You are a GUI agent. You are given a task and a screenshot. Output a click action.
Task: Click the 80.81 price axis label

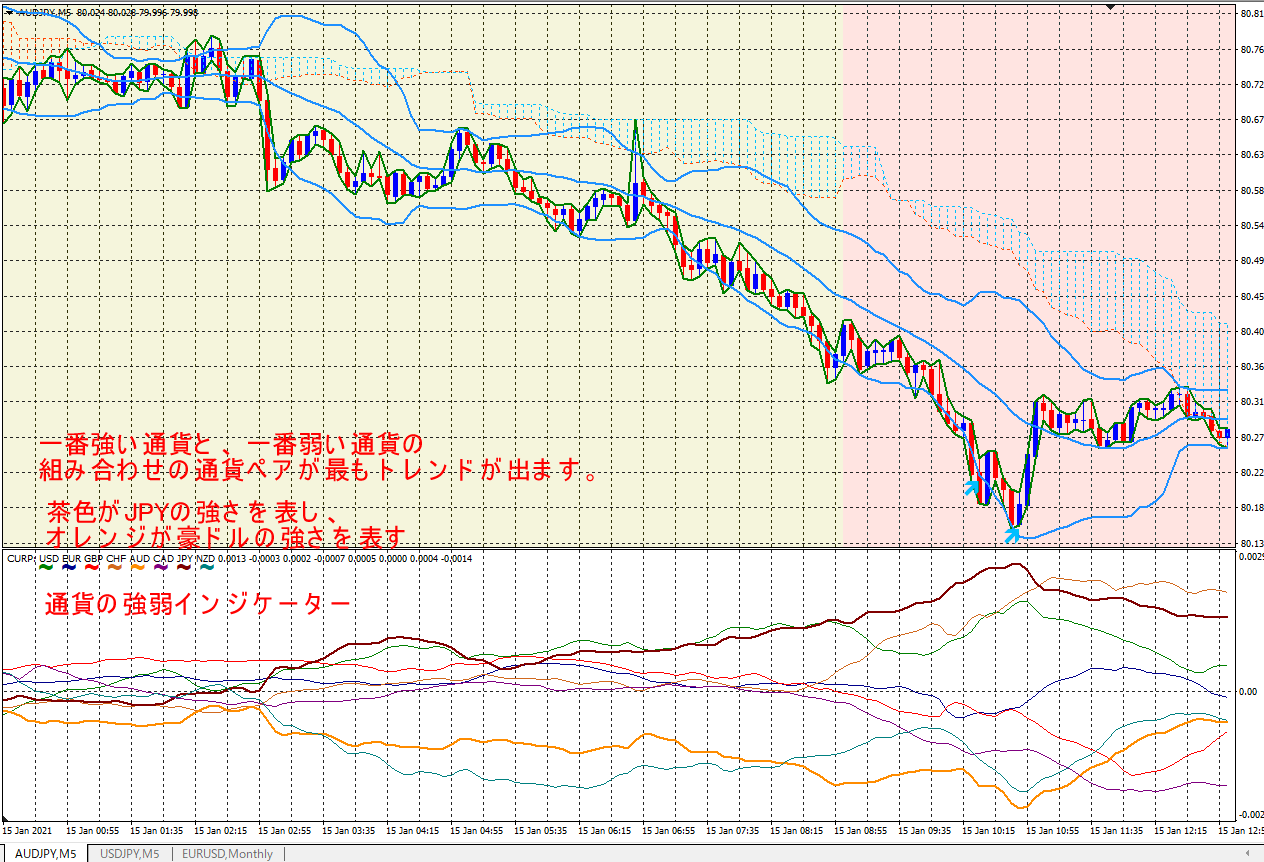pos(1251,14)
